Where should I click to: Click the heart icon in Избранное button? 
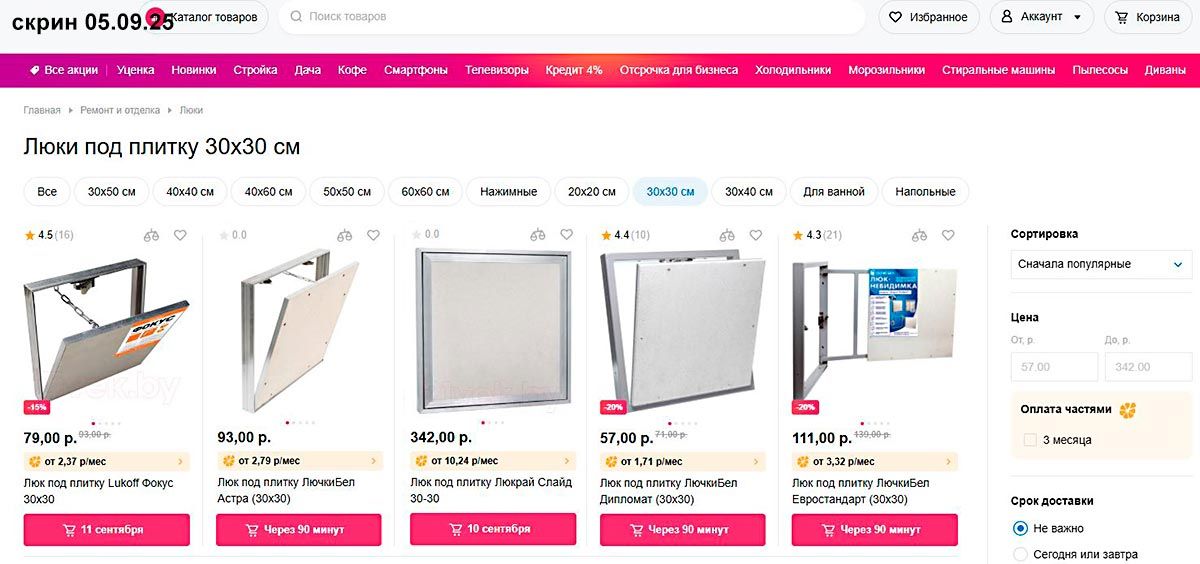pos(895,17)
